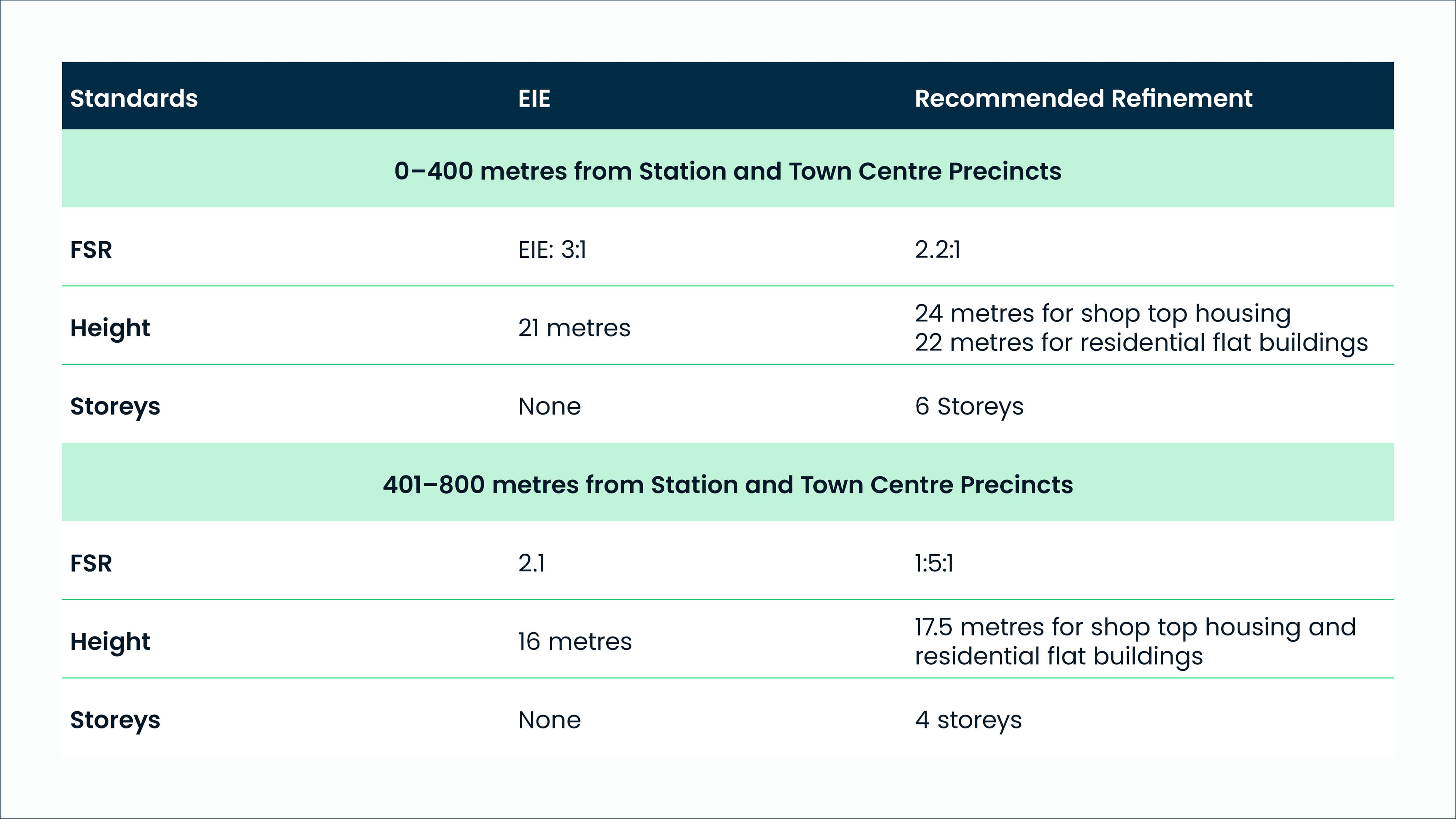1456x819 pixels.
Task: Click the Recommended Refinement column header
Action: pos(1083,98)
